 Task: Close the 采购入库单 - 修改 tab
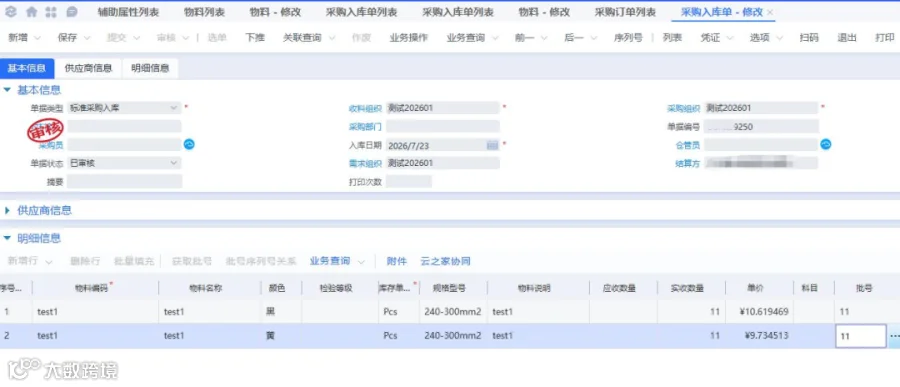point(770,12)
